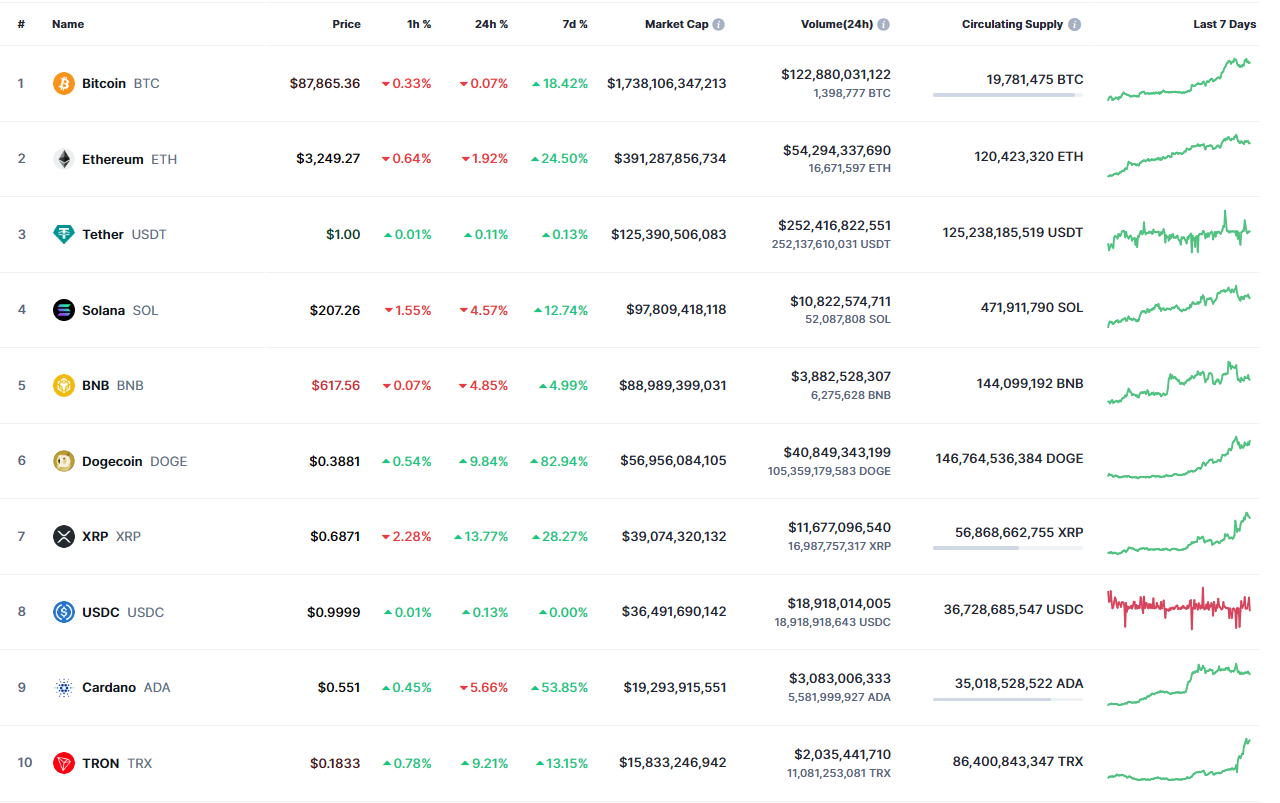This screenshot has width=1280, height=803.
Task: Click Bitcoin's circulating supply progress bar
Action: pos(1008,95)
